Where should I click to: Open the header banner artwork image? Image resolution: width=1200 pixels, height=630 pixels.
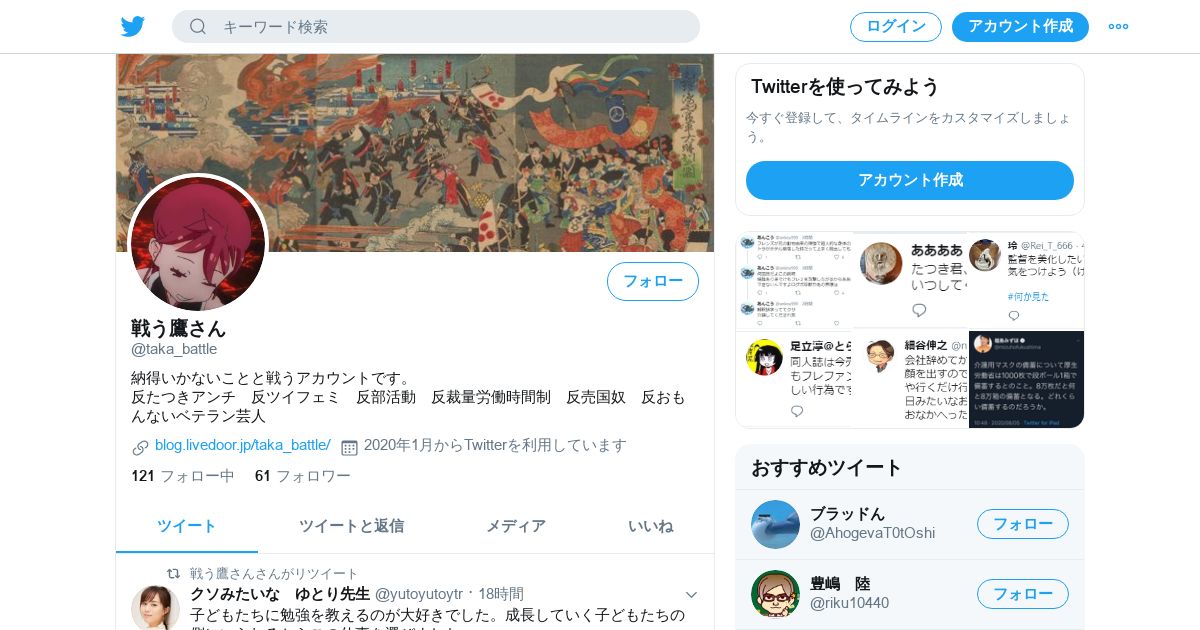click(x=415, y=152)
